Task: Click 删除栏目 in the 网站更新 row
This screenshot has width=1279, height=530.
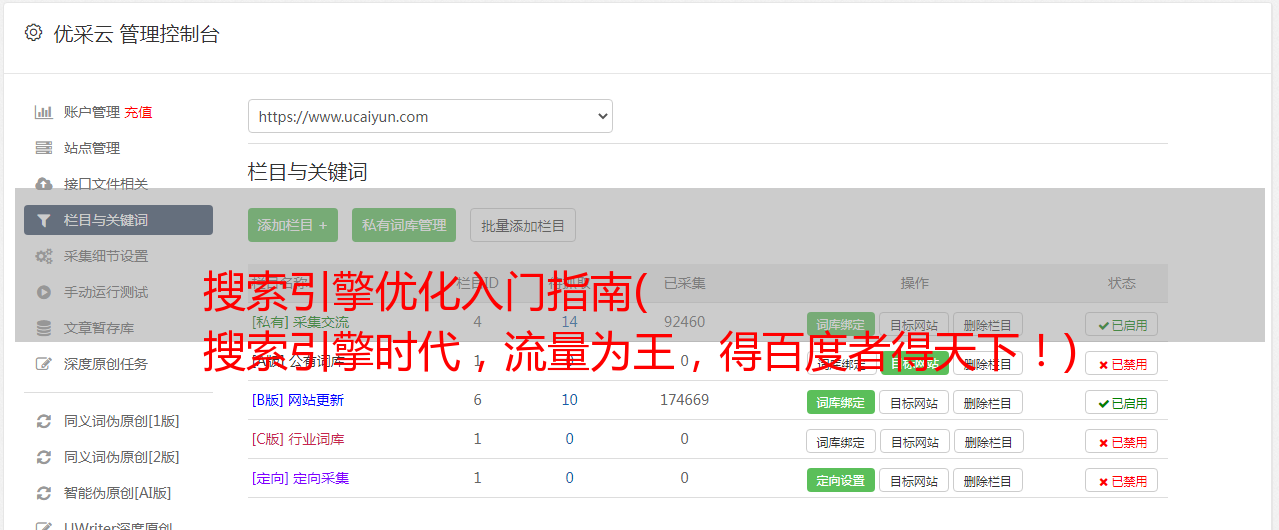Action: [x=988, y=402]
